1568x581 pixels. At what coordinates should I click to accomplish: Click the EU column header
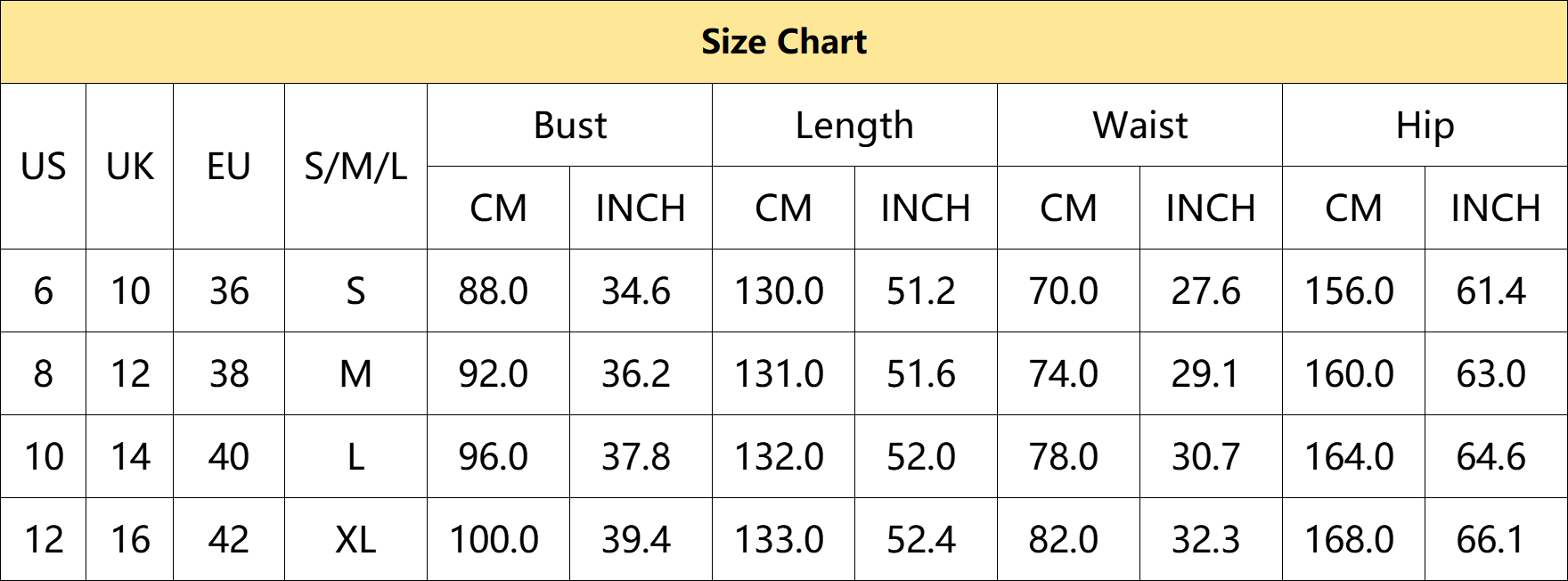pyautogui.click(x=229, y=167)
